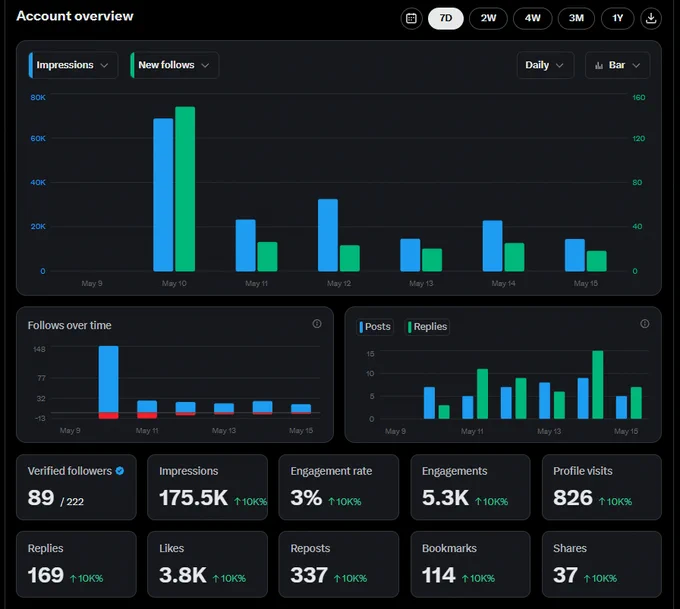Click the May 14 green new follows bar
This screenshot has width=680, height=609.
pos(514,257)
